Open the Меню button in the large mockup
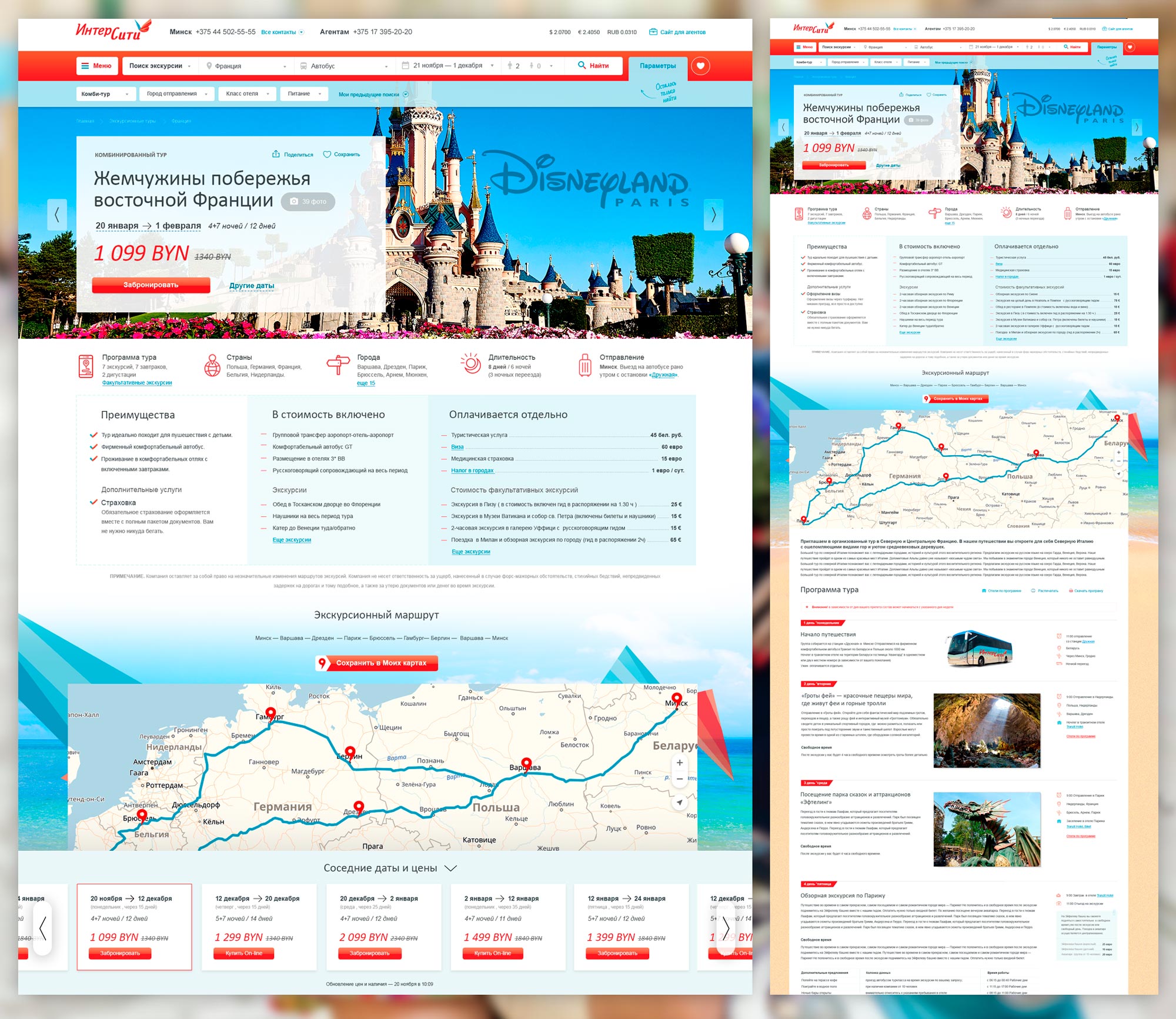Viewport: 1176px width, 1019px height. [x=97, y=66]
